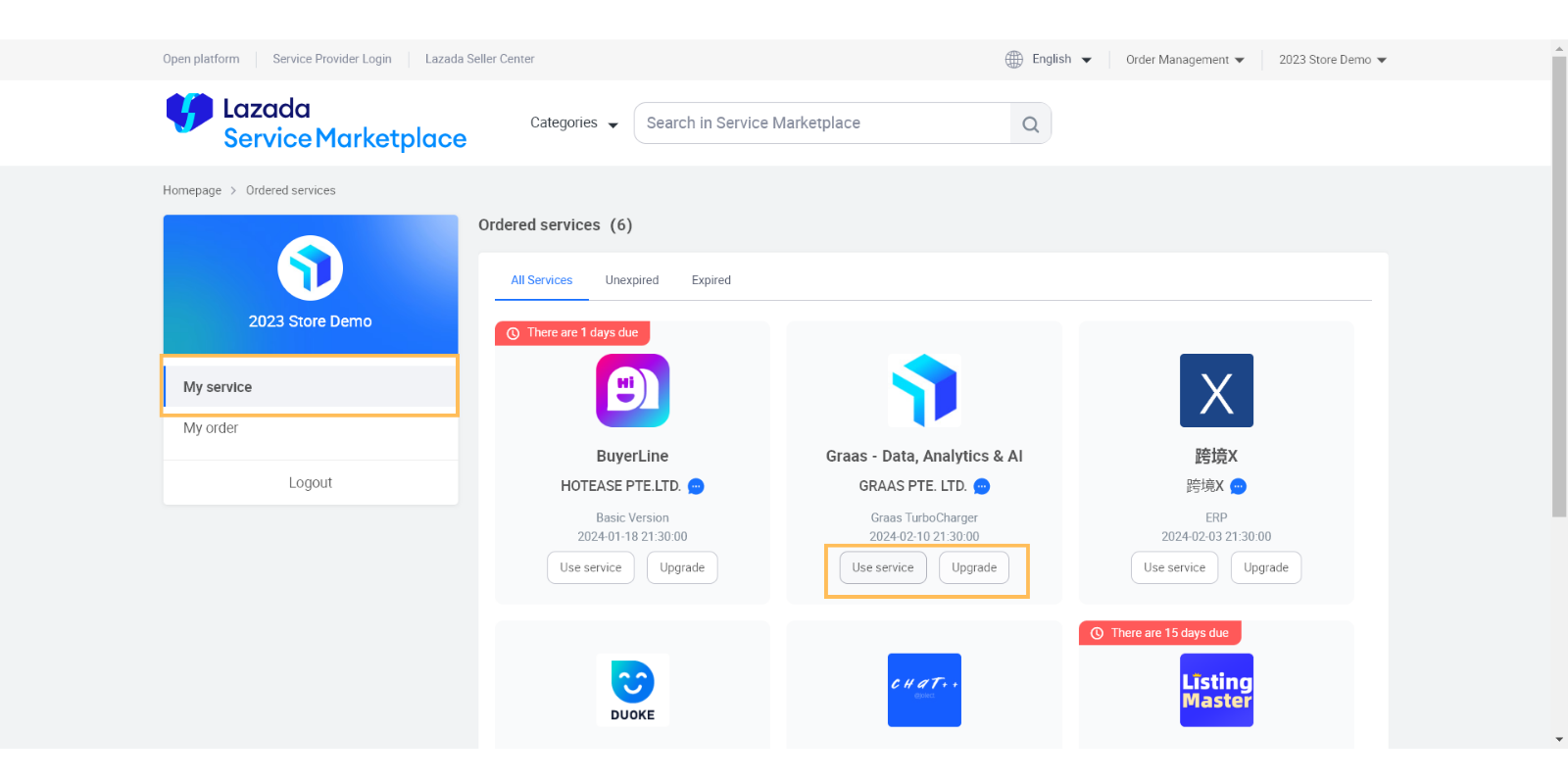Chat with HOTEASE PTE.LTD. via message icon
The image size is (1568, 784).
click(696, 486)
